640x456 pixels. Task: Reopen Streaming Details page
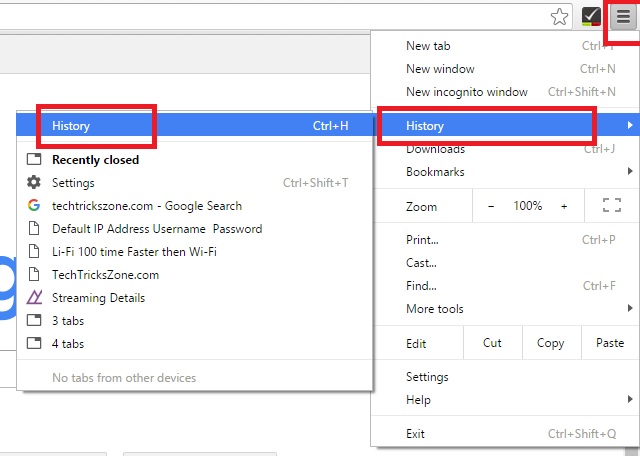point(98,298)
